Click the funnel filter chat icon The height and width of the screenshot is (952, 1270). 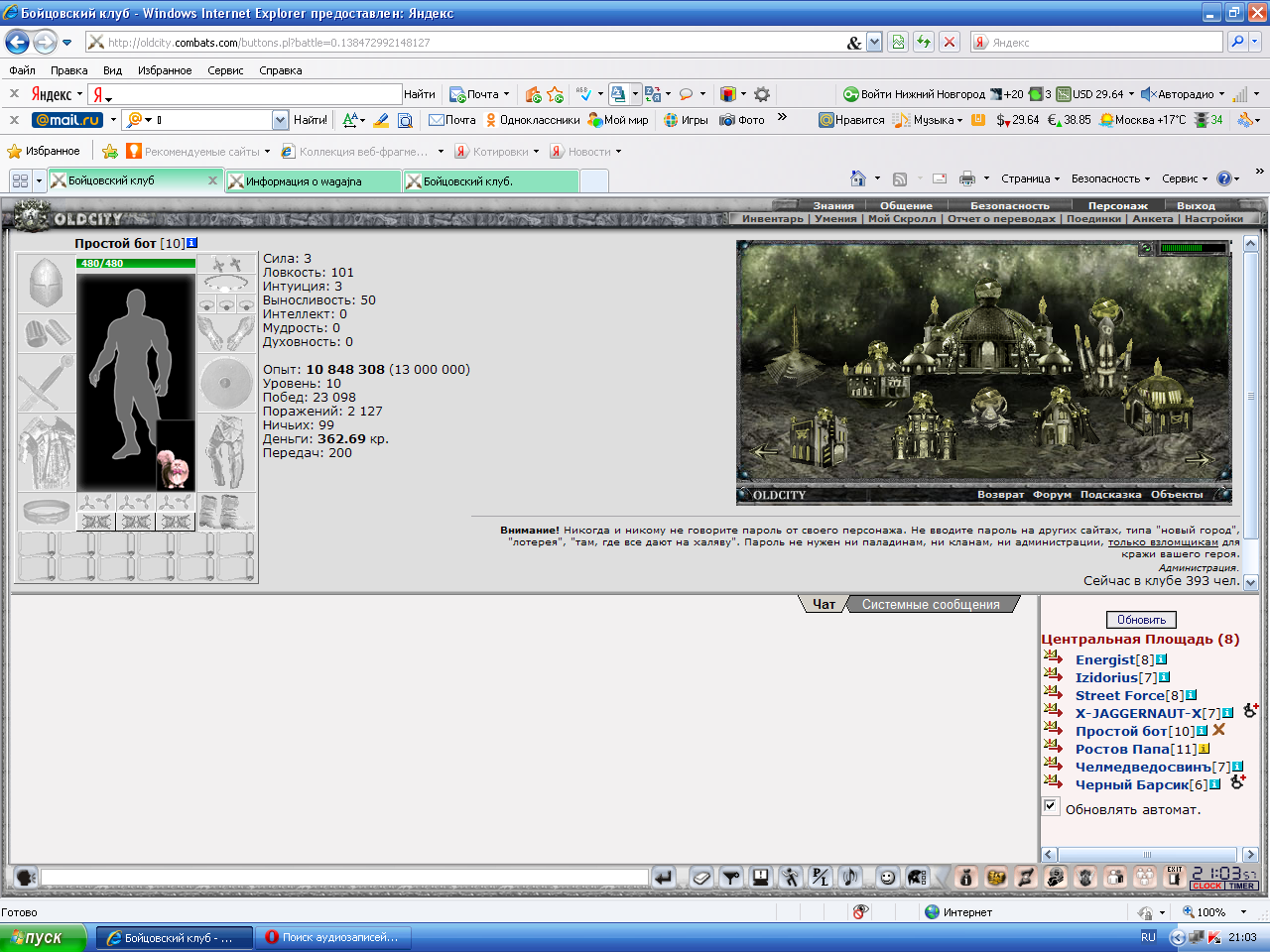click(x=731, y=877)
